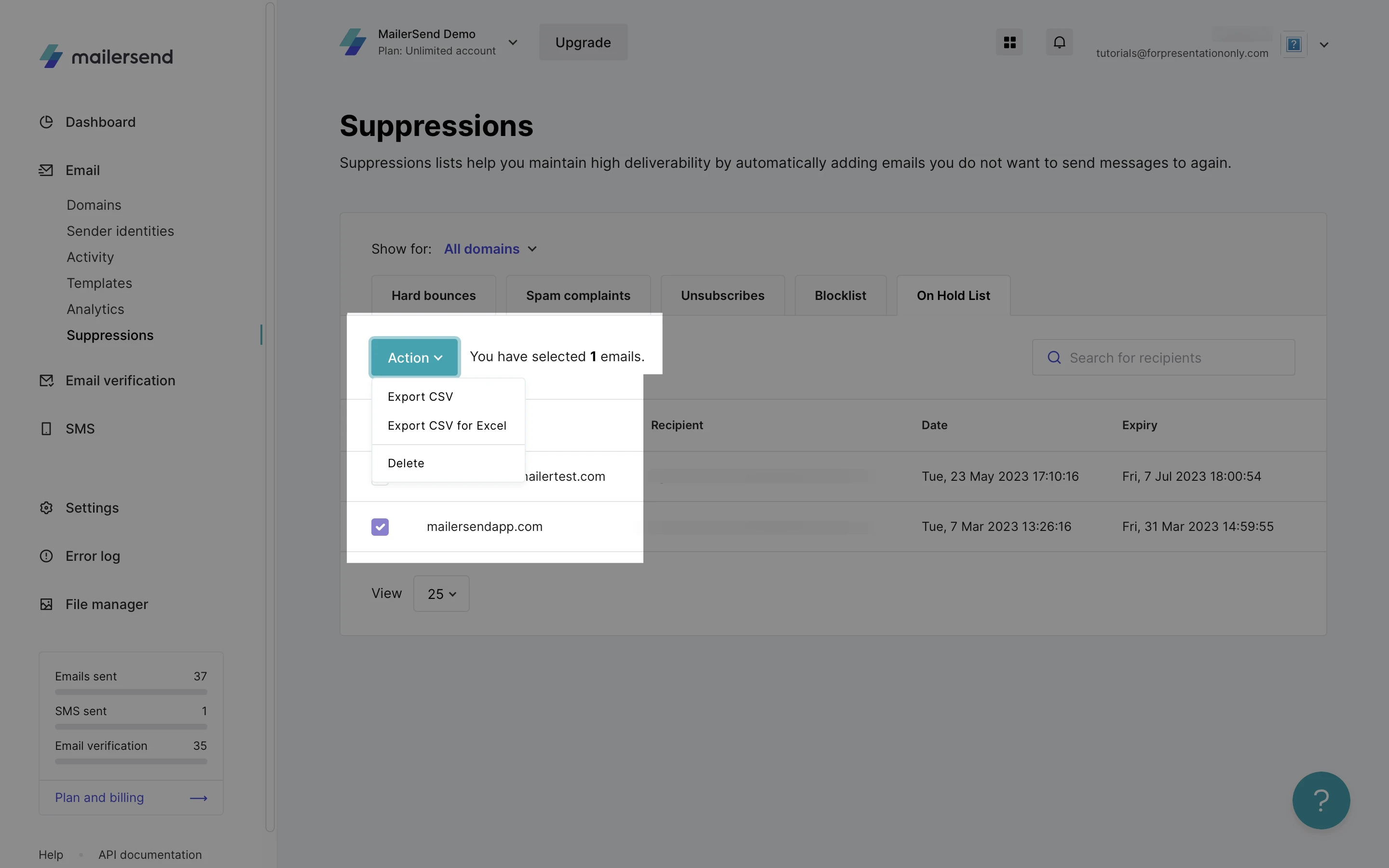
Task: Open notifications bell icon
Action: tap(1059, 42)
